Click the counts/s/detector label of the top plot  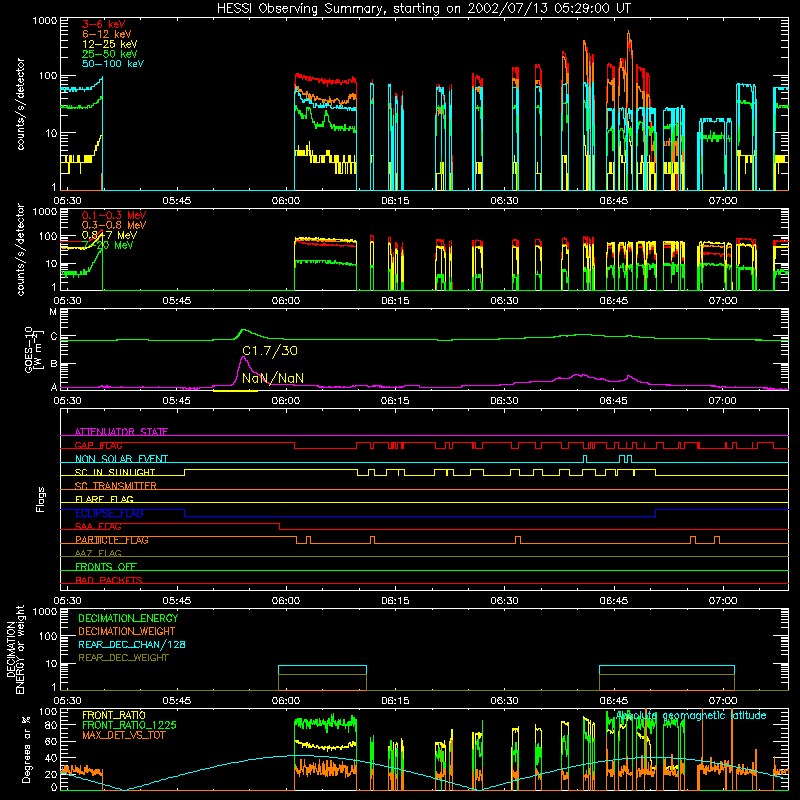(x=20, y=104)
